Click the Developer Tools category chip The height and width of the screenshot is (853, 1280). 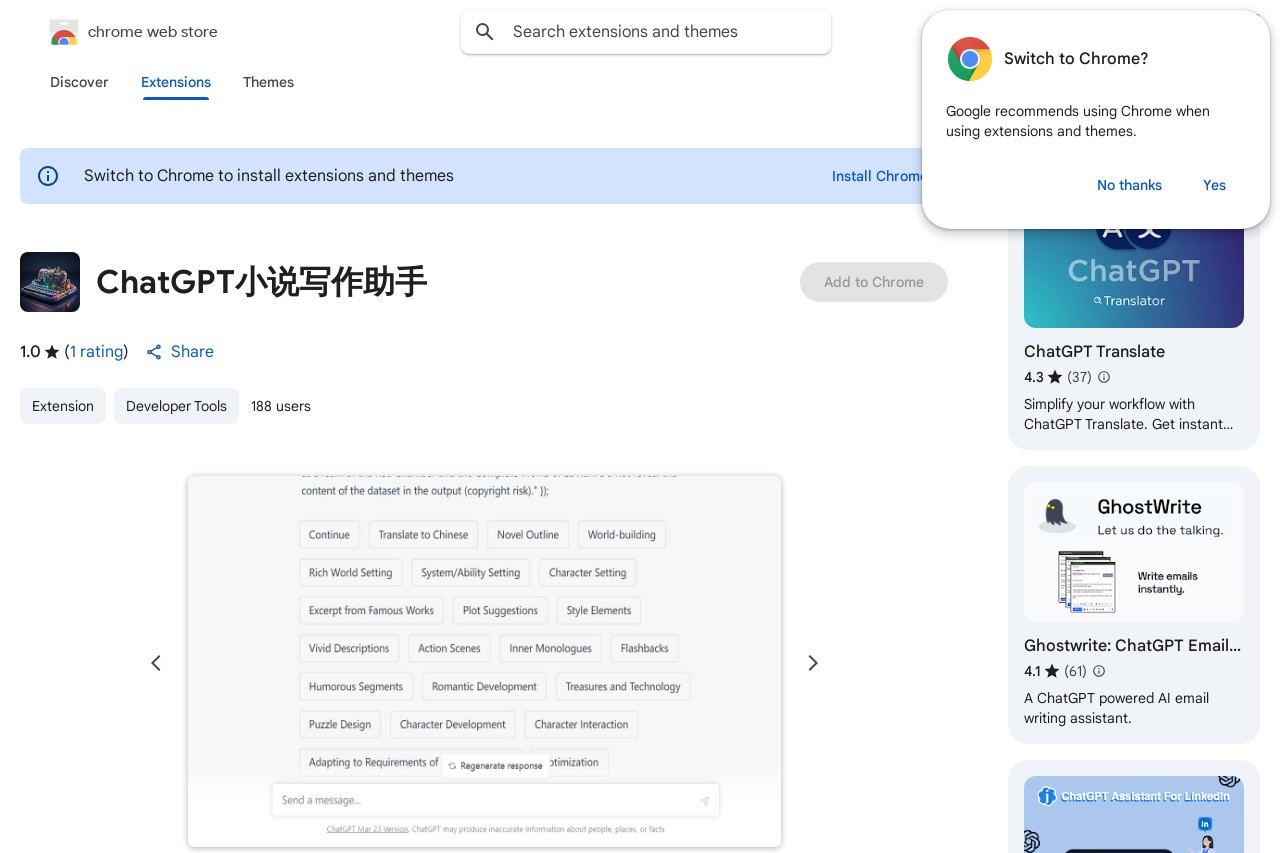[x=176, y=406]
